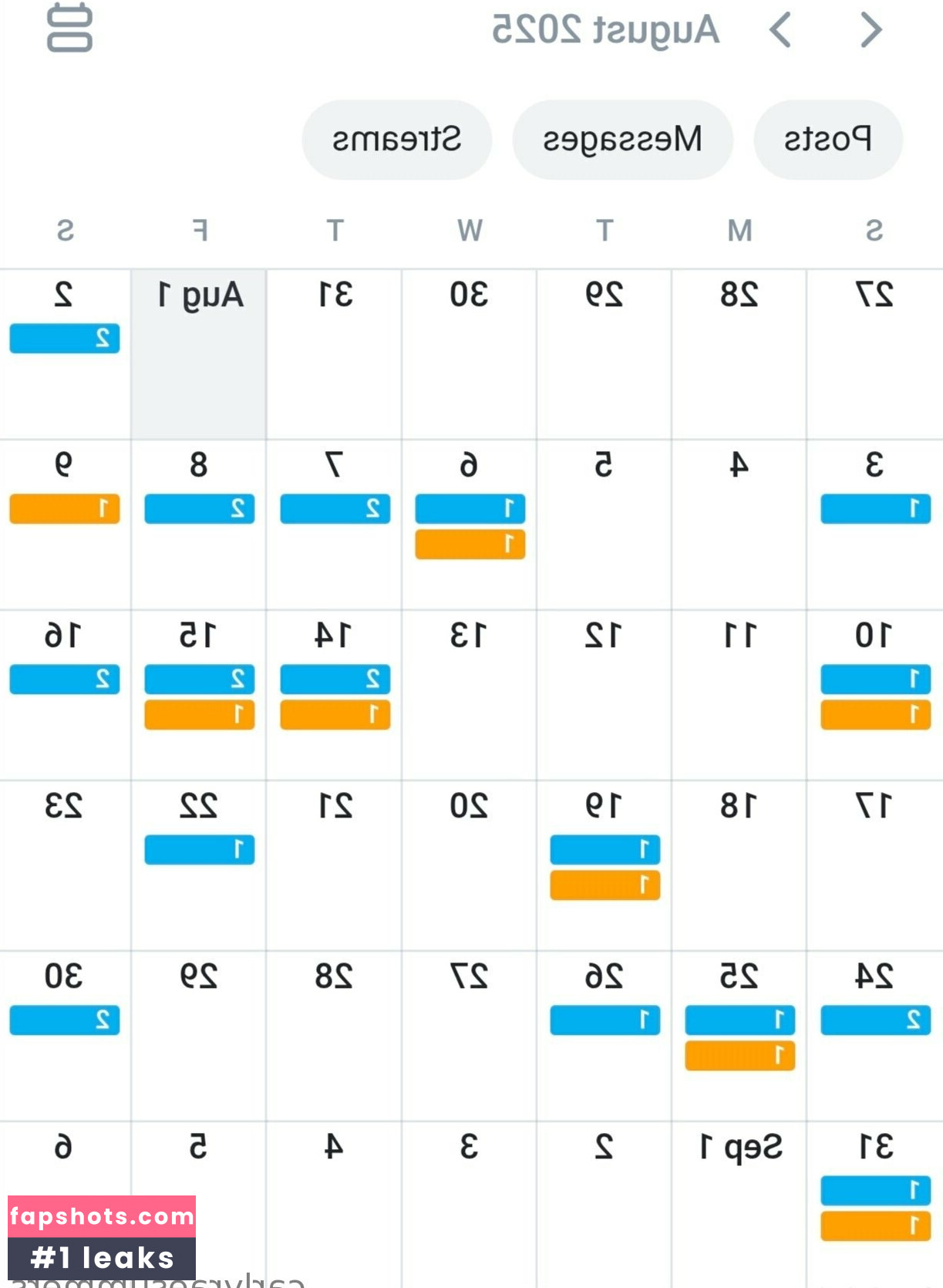The height and width of the screenshot is (1288, 943).
Task: Open the August 2025 month title
Action: 605,30
